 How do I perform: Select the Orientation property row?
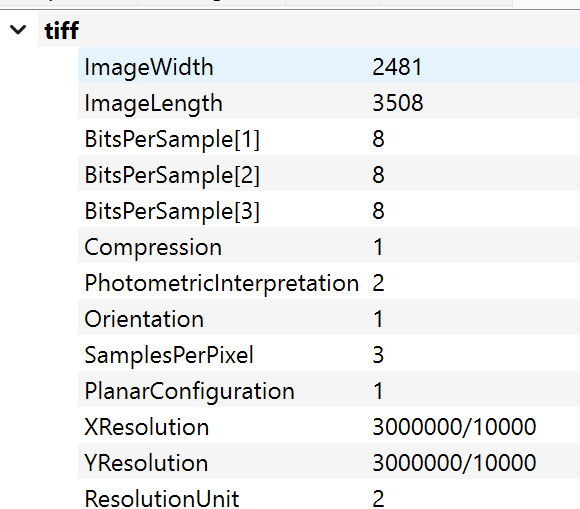coord(329,318)
